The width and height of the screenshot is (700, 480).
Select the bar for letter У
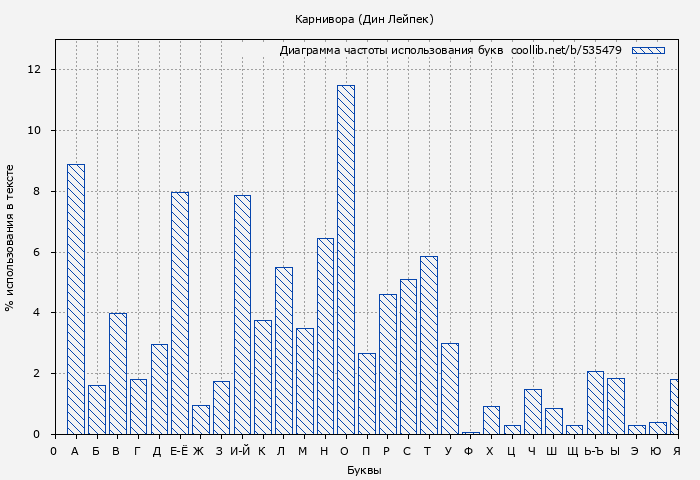pyautogui.click(x=450, y=389)
